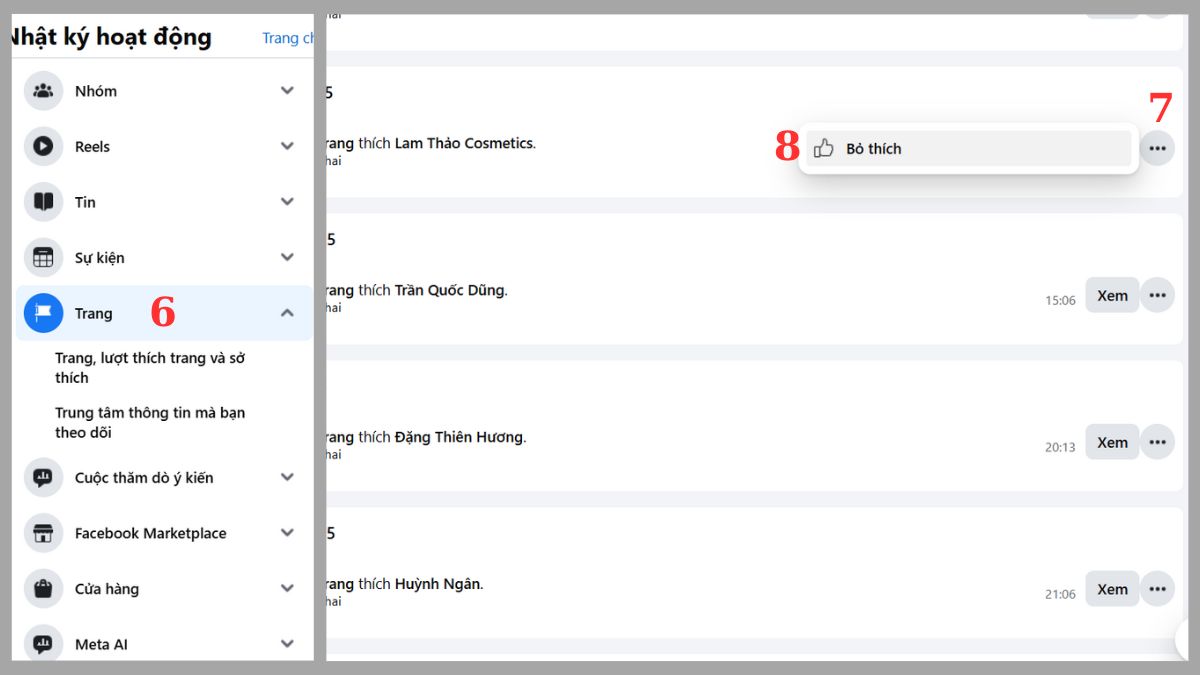
Task: Open options for the Đặng Thiên Hương entry
Action: (1157, 442)
